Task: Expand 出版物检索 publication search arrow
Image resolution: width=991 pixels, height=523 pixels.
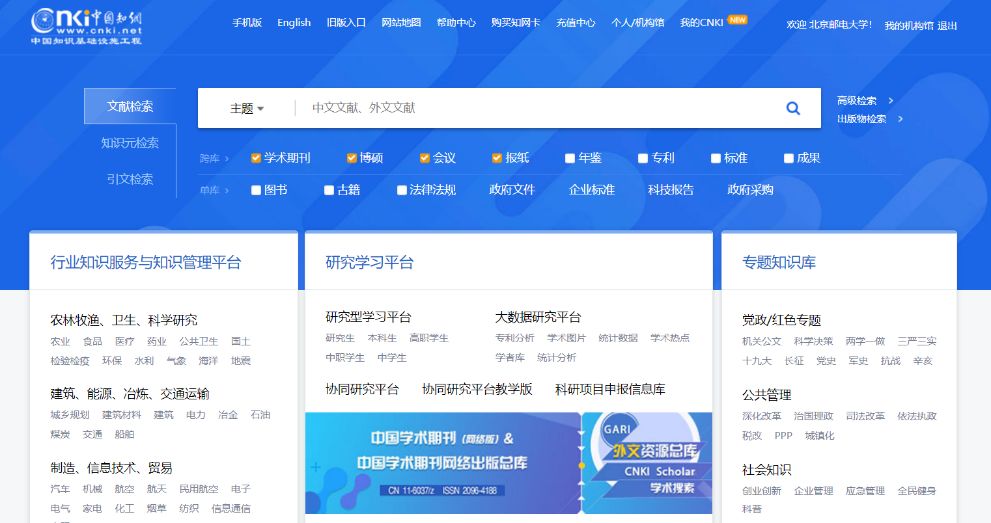Action: (x=900, y=119)
